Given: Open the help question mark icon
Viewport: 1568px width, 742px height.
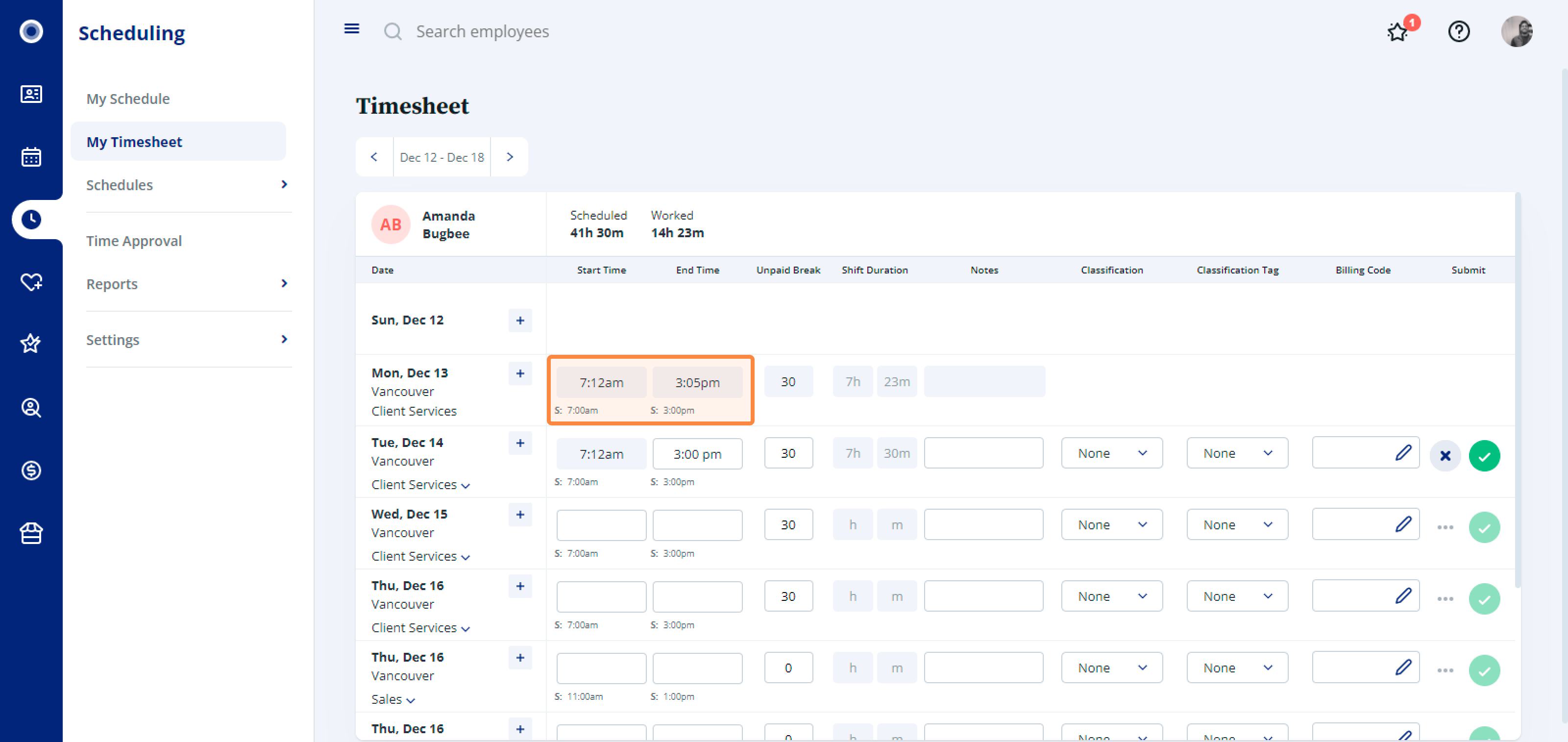Looking at the screenshot, I should [1458, 31].
